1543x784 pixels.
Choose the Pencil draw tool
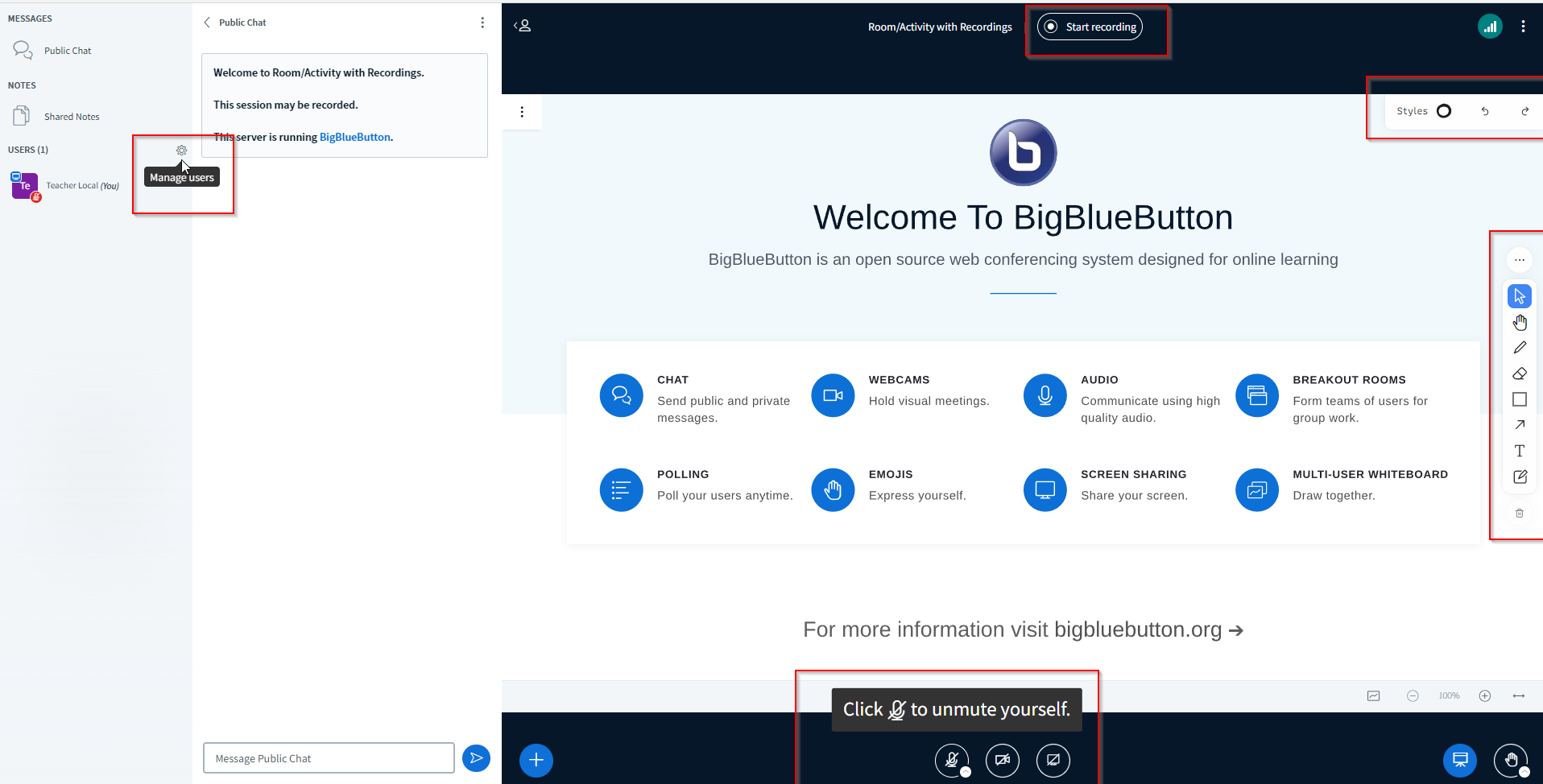[x=1519, y=348]
